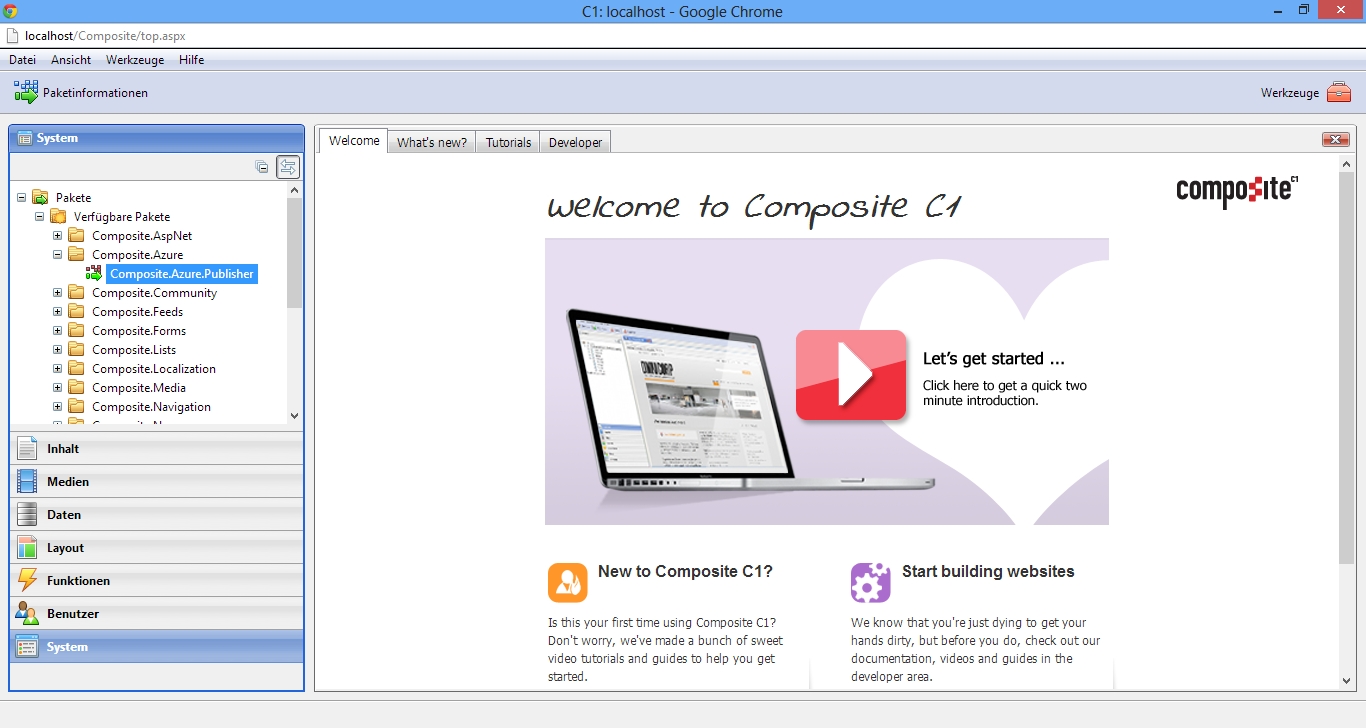Switch to the Funktionen perspective
The image size is (1366, 728).
tap(78, 581)
